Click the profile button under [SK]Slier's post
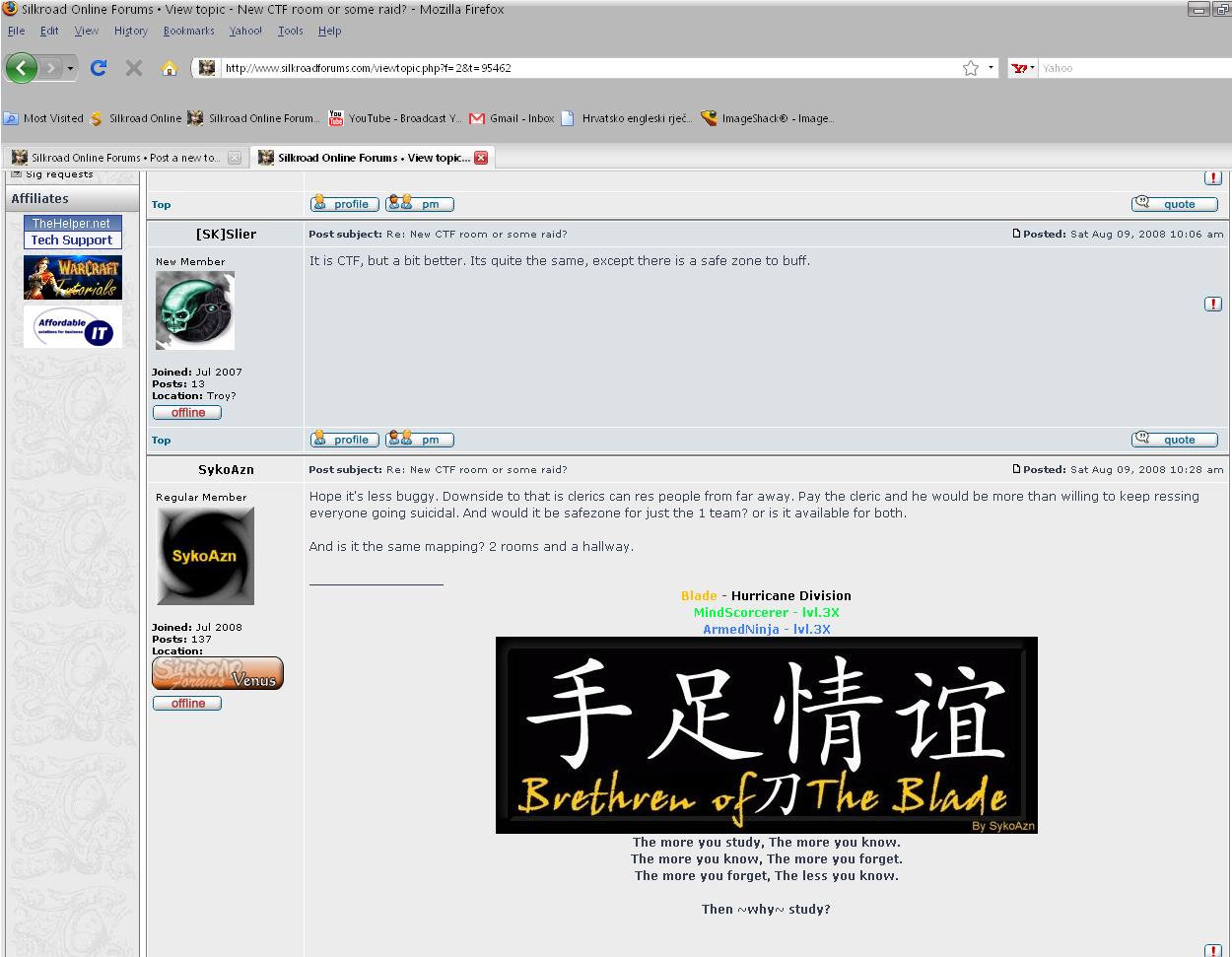The width and height of the screenshot is (1232, 957). (x=344, y=440)
